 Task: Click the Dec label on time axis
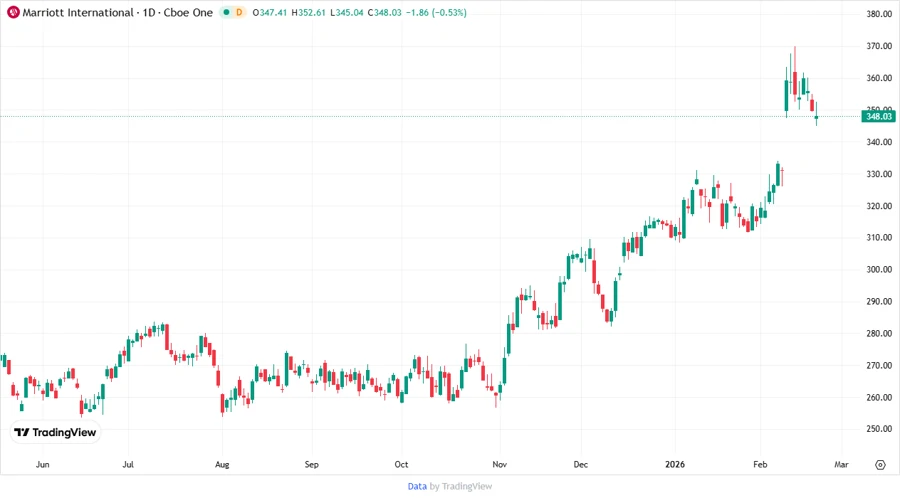(x=580, y=465)
